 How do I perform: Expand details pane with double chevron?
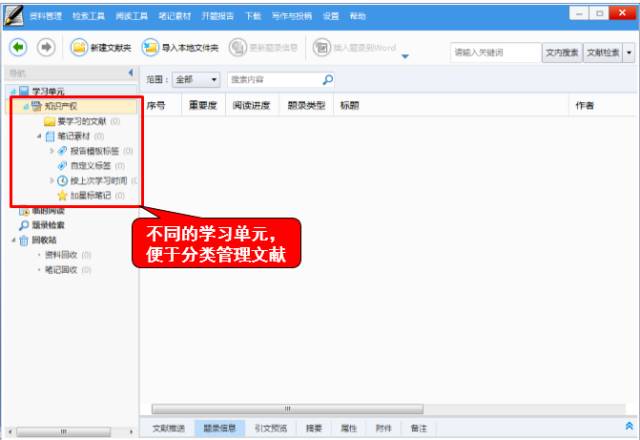click(x=629, y=426)
